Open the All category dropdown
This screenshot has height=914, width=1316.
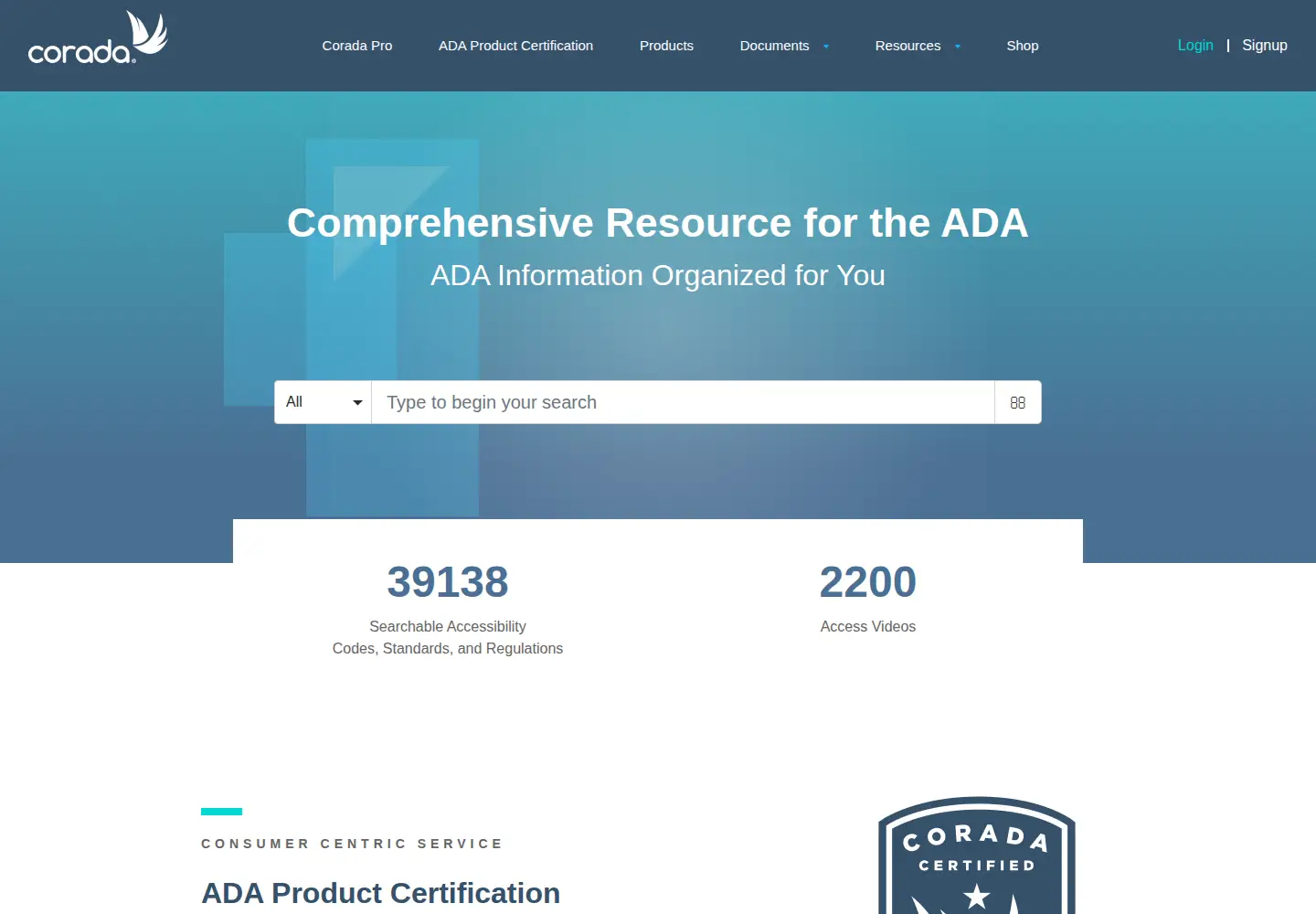[x=324, y=402]
